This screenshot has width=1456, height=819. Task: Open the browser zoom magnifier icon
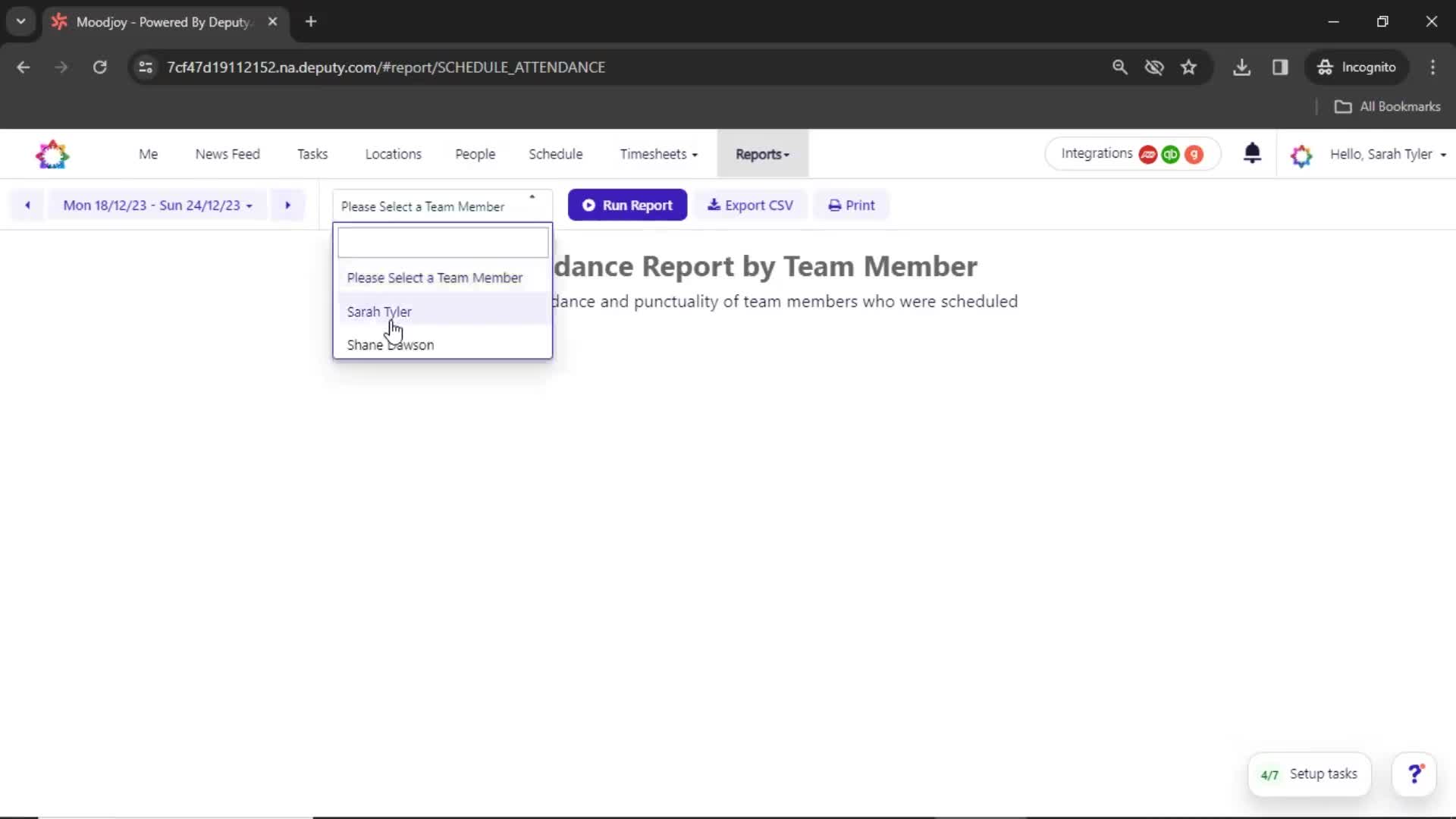(1119, 67)
